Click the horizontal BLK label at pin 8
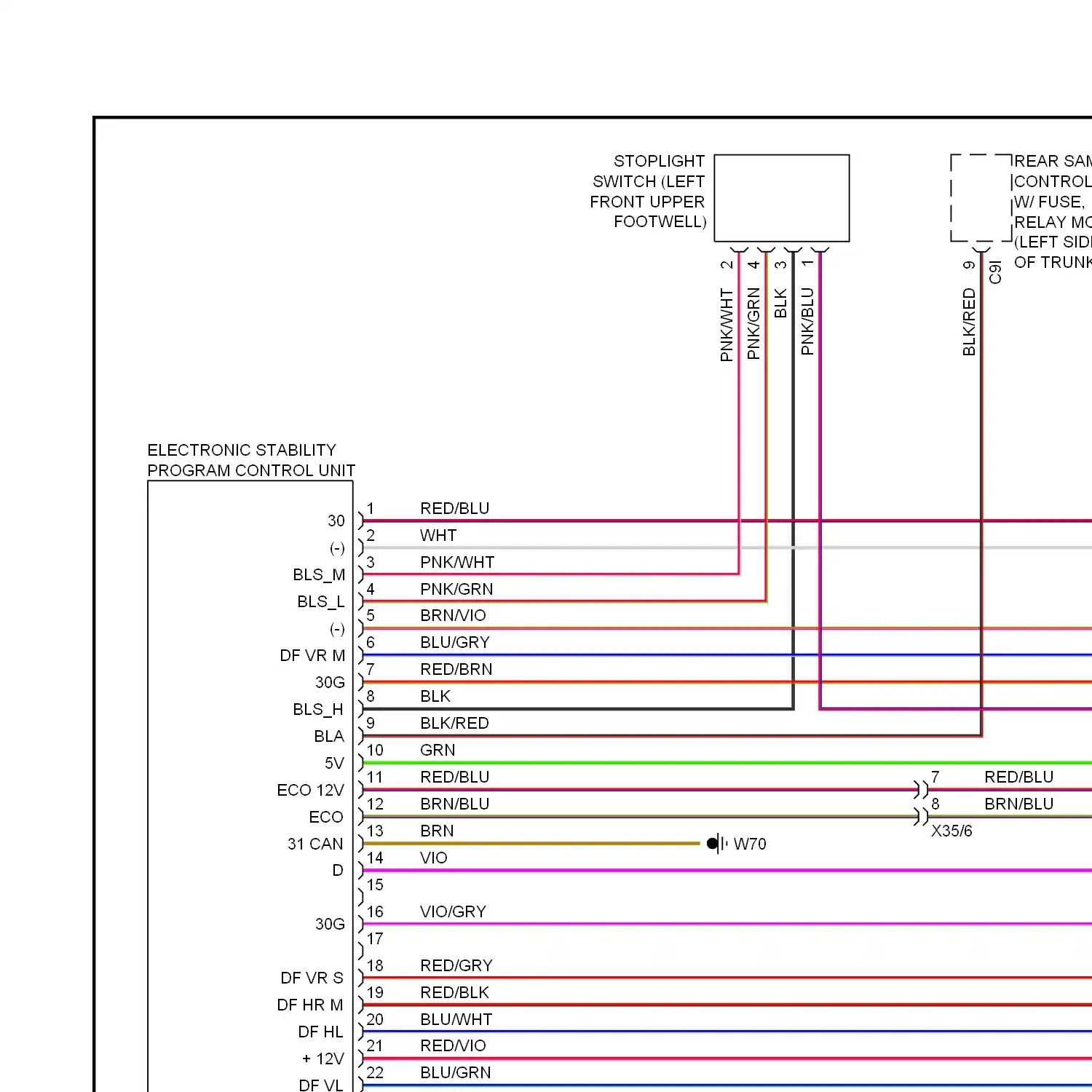Image resolution: width=1092 pixels, height=1092 pixels. tap(435, 696)
